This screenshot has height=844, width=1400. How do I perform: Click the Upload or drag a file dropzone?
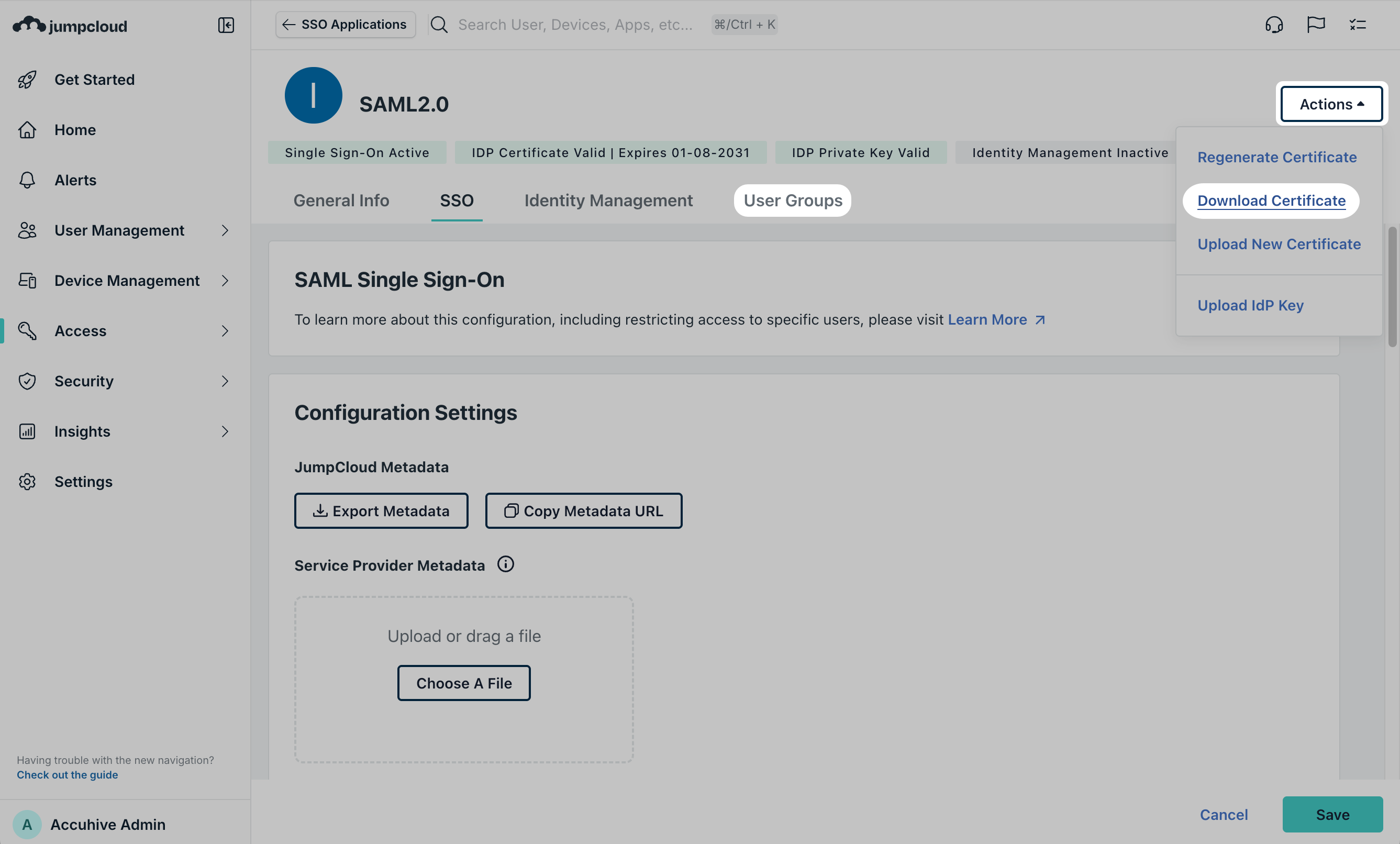tap(464, 679)
